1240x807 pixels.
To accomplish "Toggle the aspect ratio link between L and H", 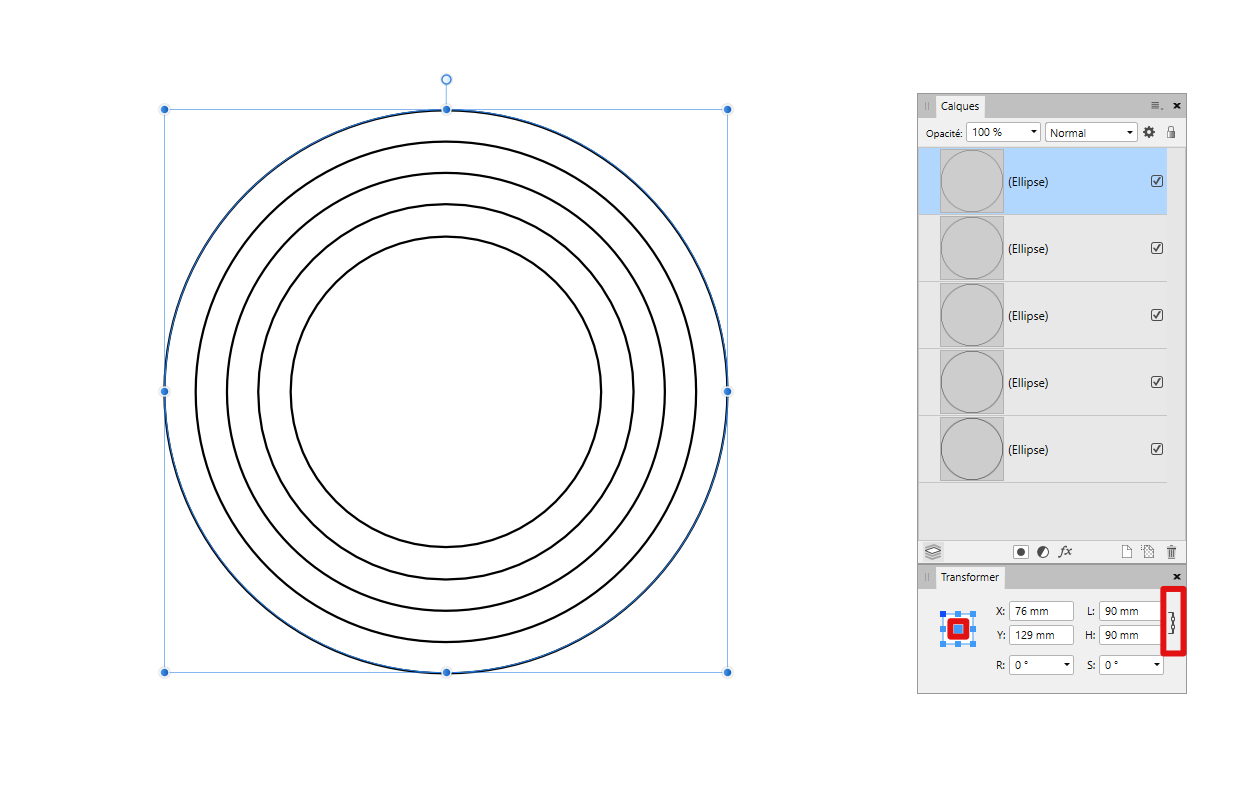I will 1172,622.
